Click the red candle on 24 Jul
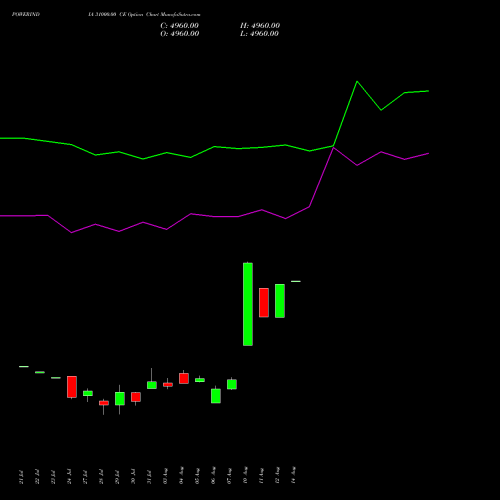 coord(72,387)
